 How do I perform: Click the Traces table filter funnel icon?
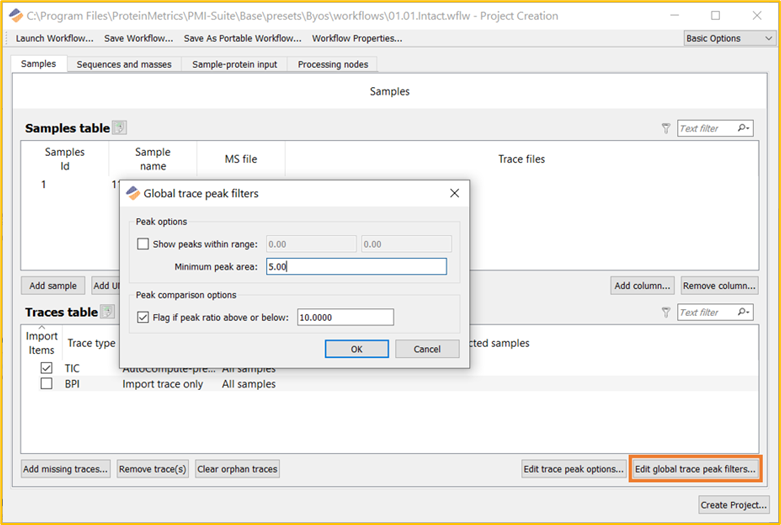[x=666, y=313]
